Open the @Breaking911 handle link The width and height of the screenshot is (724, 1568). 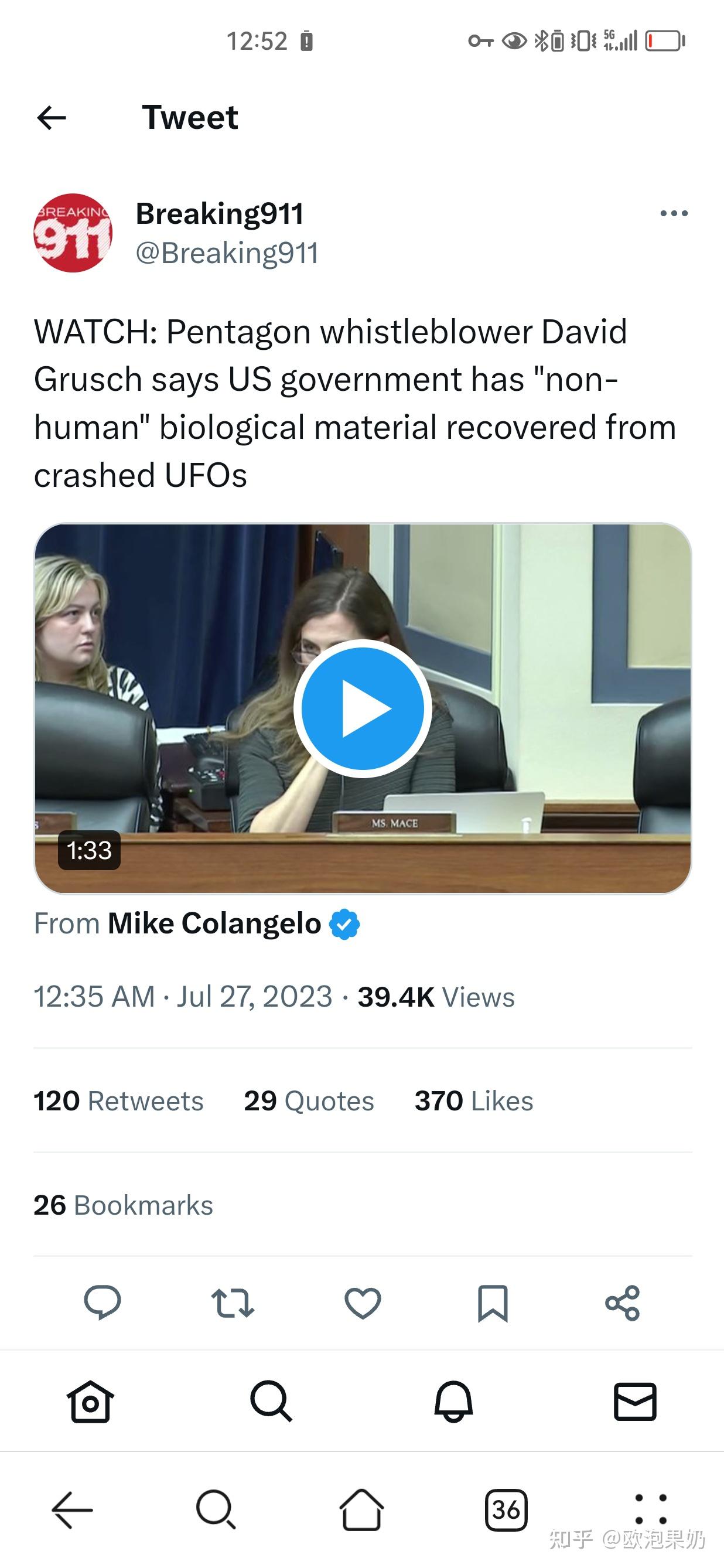click(x=227, y=253)
